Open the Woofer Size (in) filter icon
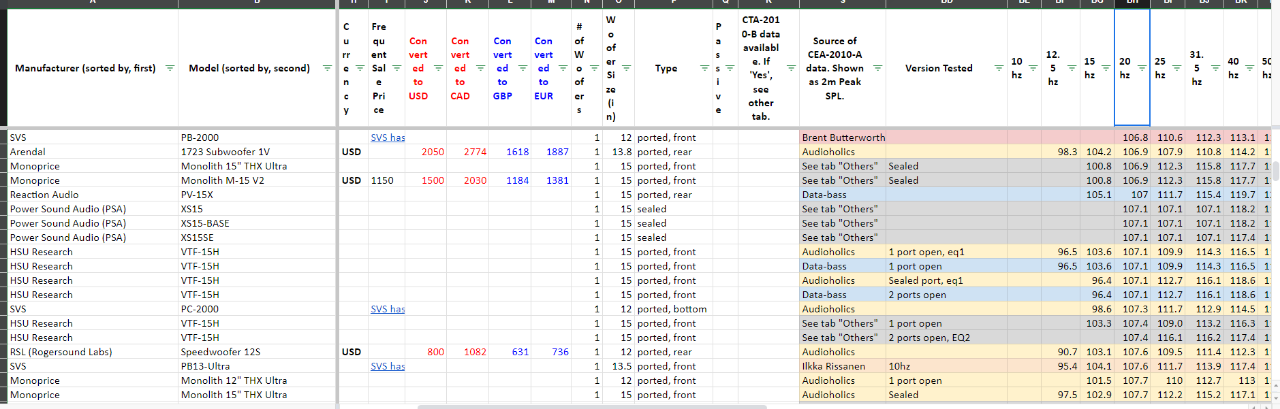The height and width of the screenshot is (409, 1280). [625, 68]
